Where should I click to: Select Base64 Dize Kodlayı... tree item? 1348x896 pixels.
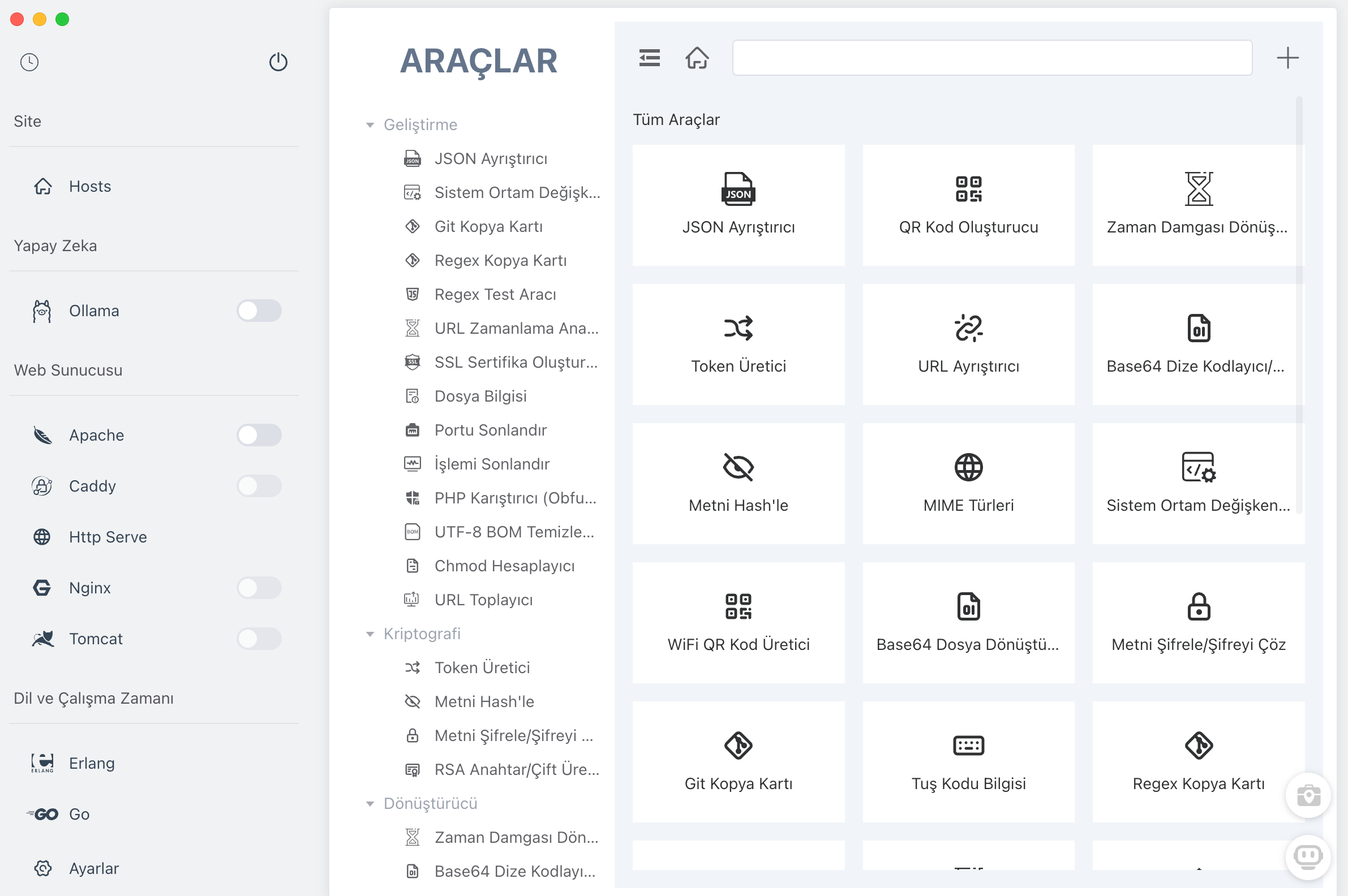point(501,871)
